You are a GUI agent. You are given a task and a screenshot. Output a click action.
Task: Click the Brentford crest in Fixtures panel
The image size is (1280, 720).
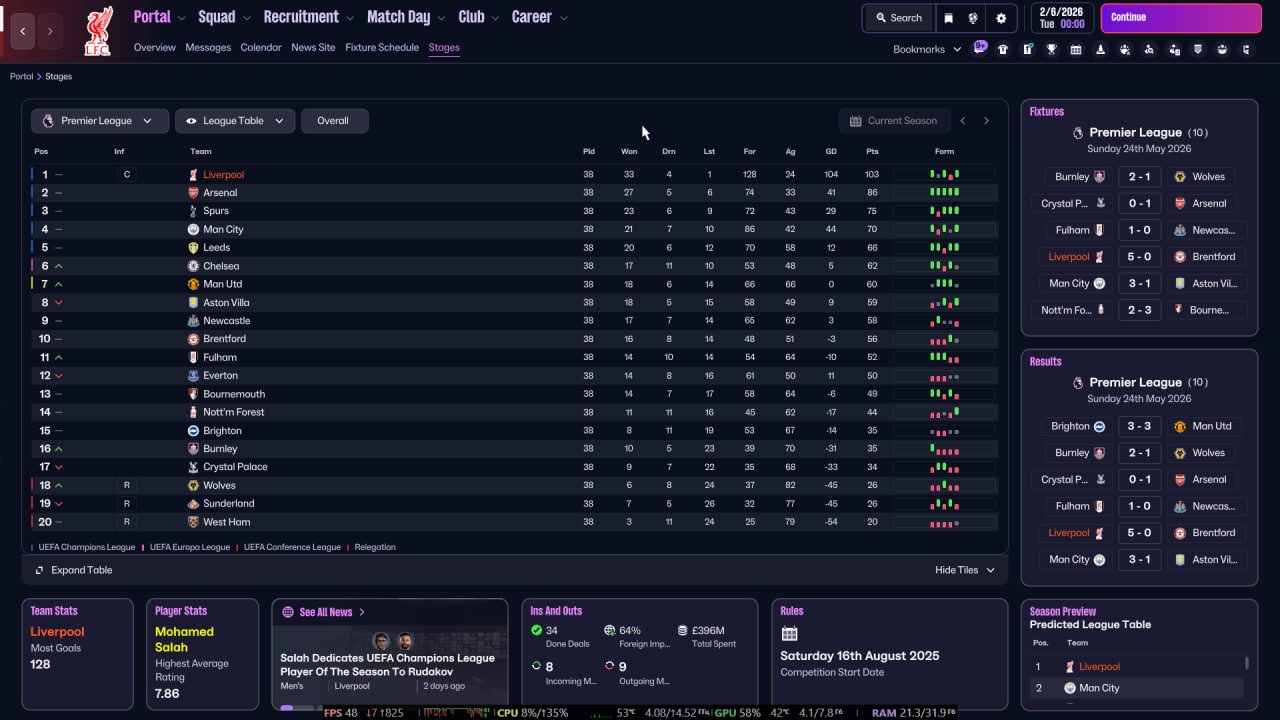pyautogui.click(x=1180, y=257)
